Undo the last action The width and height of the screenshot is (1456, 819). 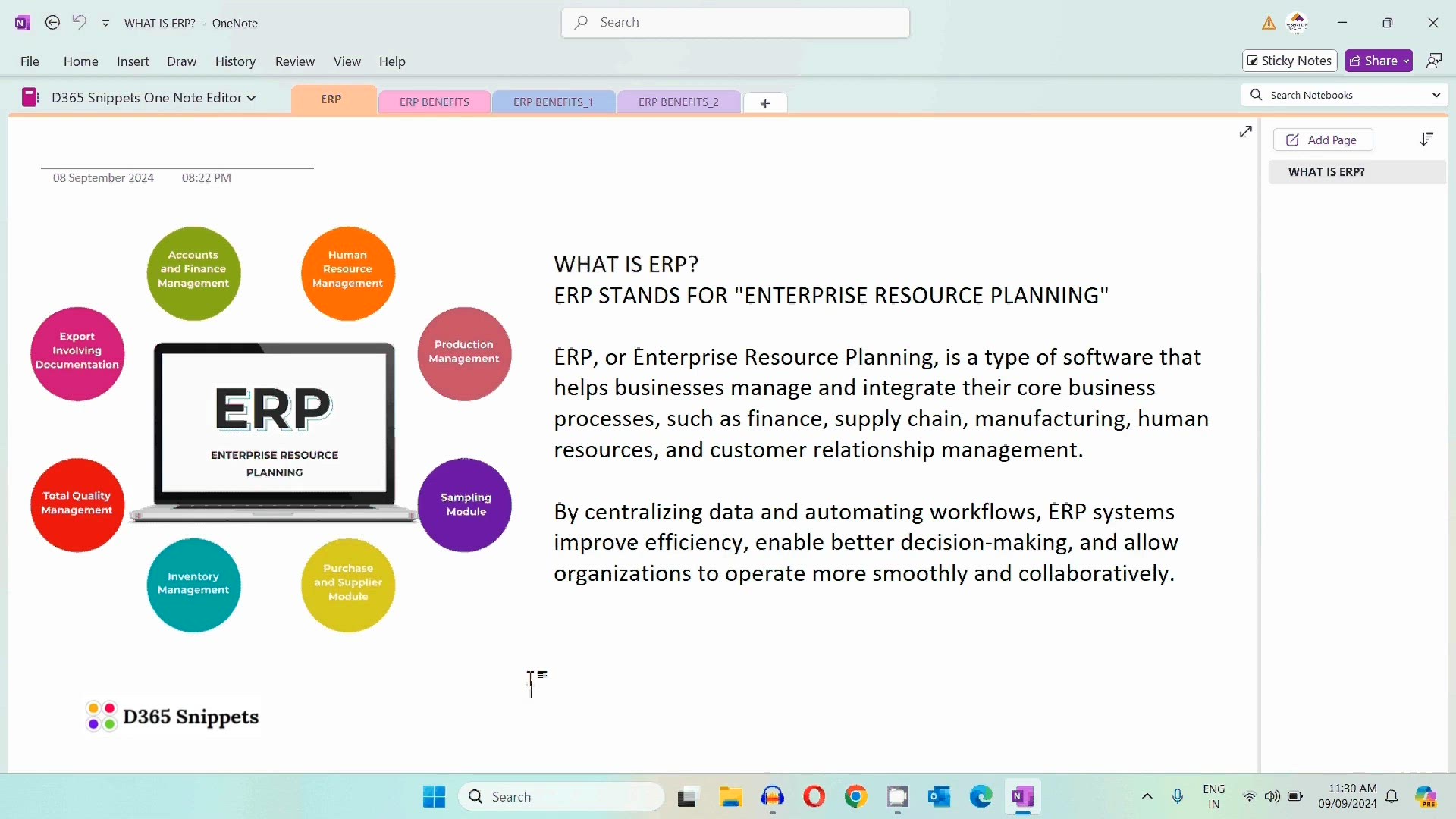click(80, 23)
